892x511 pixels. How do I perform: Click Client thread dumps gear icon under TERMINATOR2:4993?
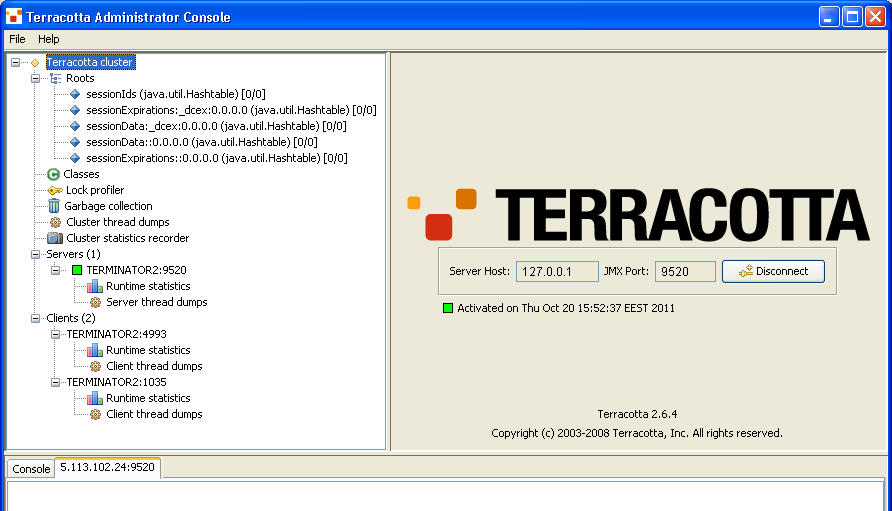point(96,366)
